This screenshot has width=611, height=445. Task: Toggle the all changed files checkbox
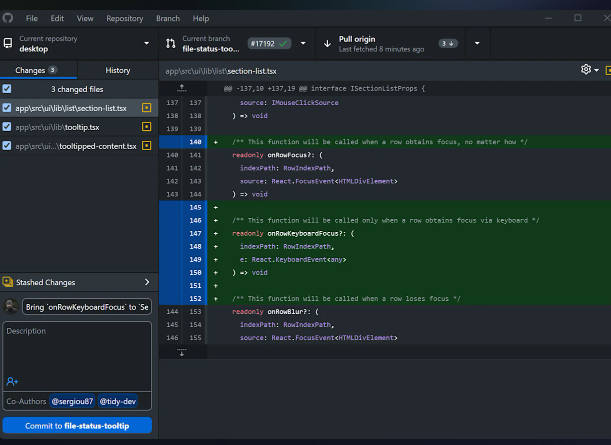[x=8, y=89]
